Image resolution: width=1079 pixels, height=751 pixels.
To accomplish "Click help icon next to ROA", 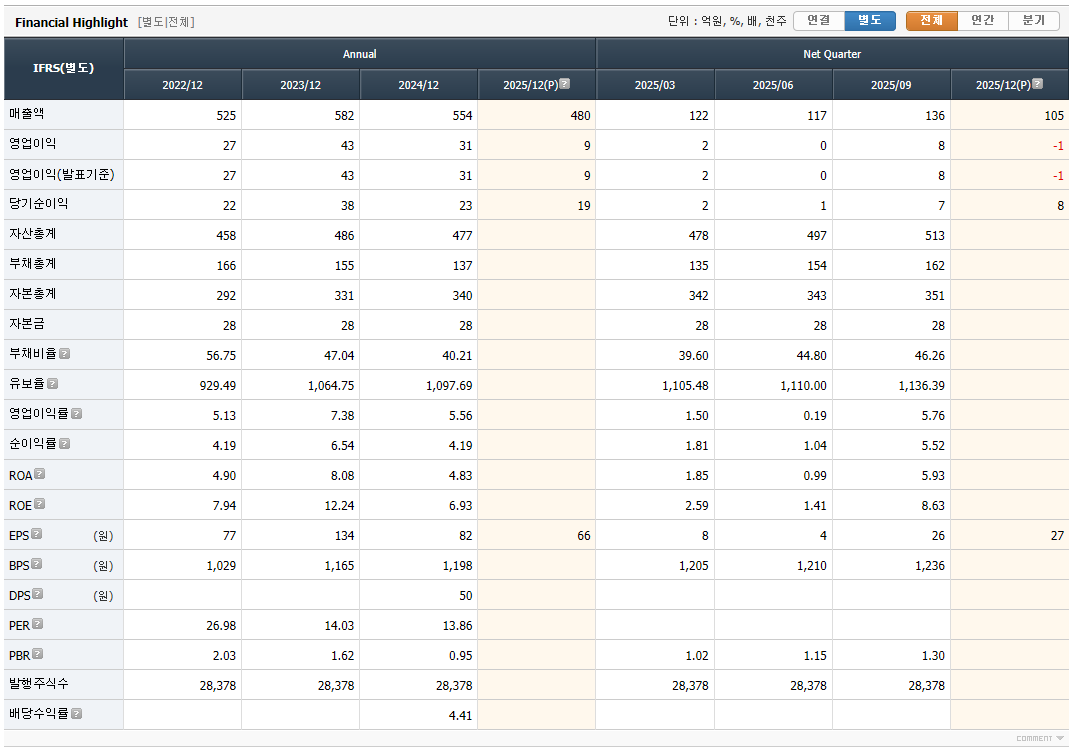I will coord(40,474).
